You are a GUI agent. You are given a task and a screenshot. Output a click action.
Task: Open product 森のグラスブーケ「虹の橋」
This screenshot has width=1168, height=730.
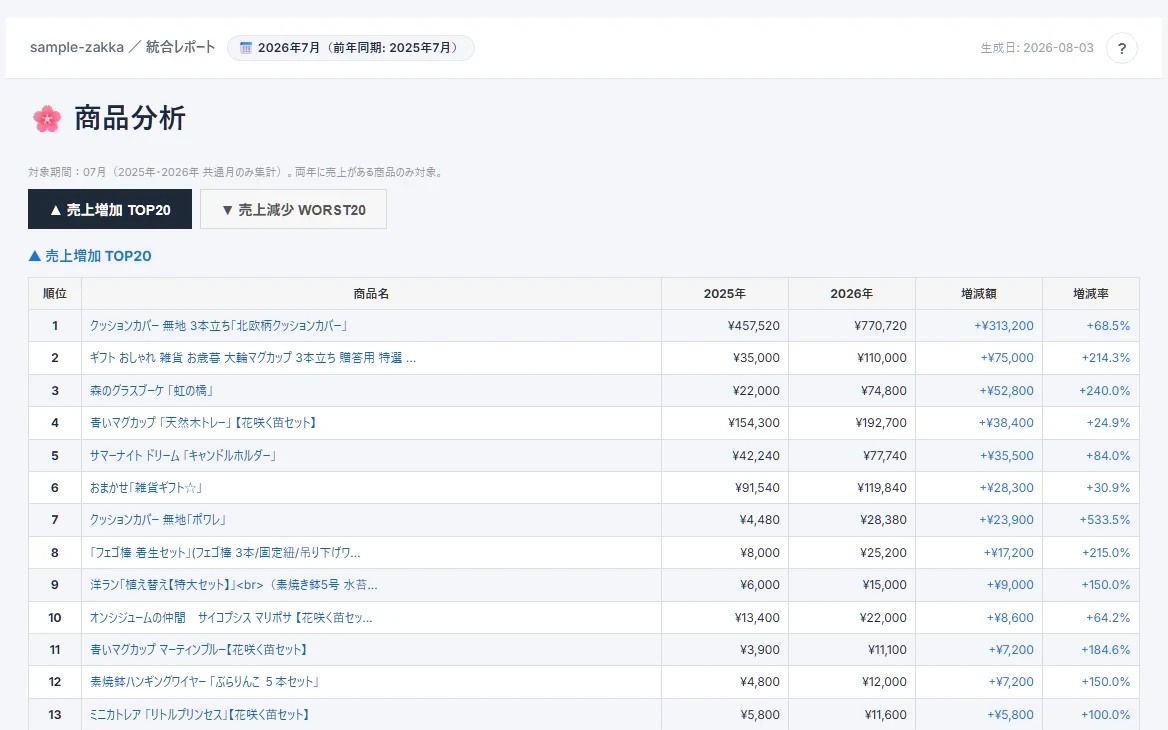click(153, 390)
